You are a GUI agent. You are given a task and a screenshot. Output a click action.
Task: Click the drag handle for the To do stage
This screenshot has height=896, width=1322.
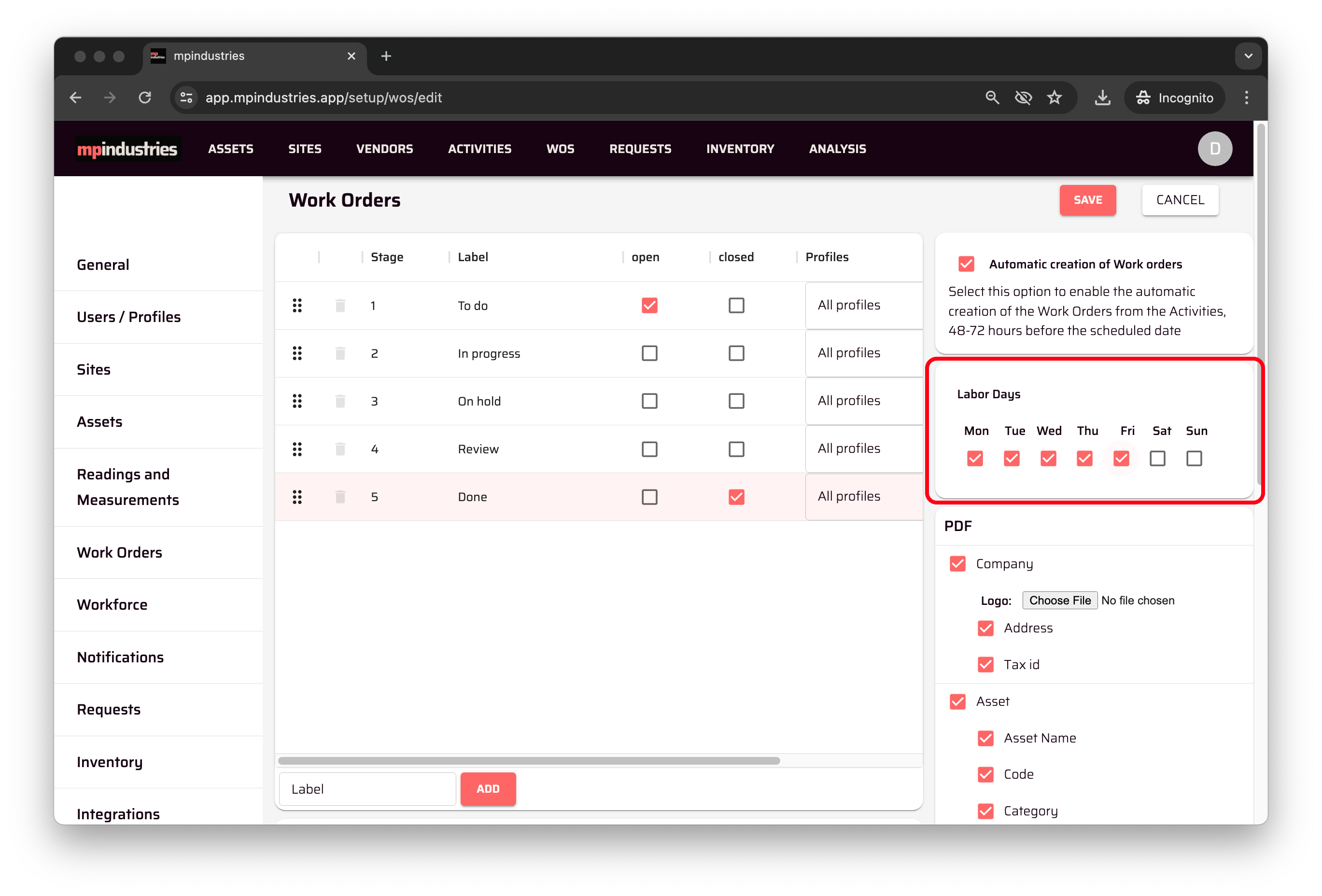(x=297, y=306)
